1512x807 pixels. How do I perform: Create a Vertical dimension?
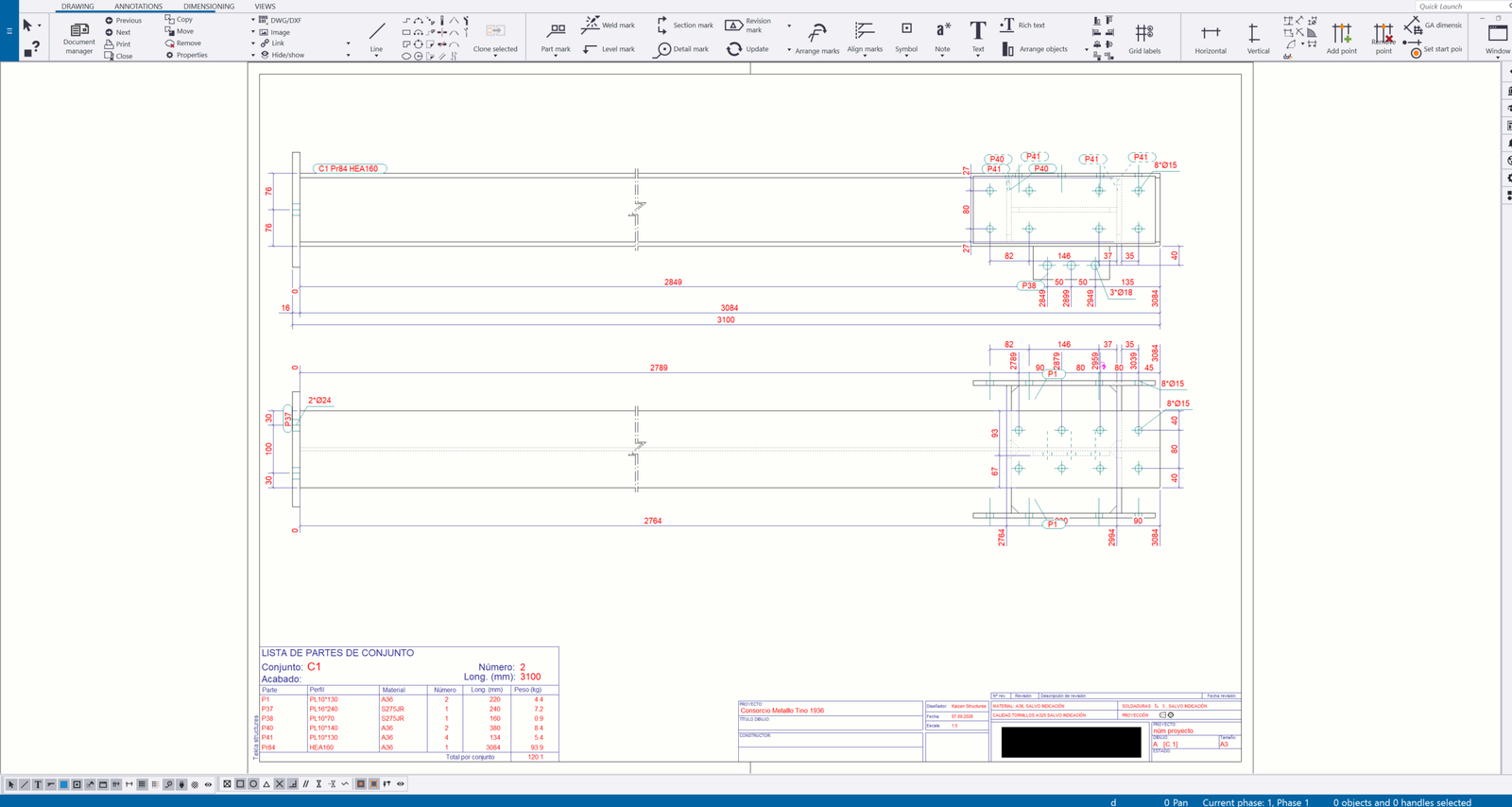tap(1258, 38)
